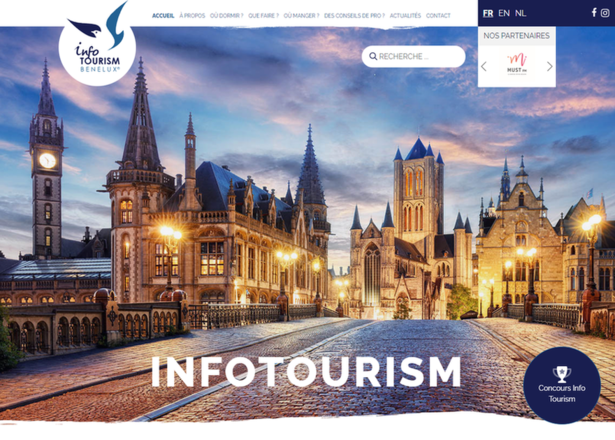Open the Facebook icon link

[594, 13]
